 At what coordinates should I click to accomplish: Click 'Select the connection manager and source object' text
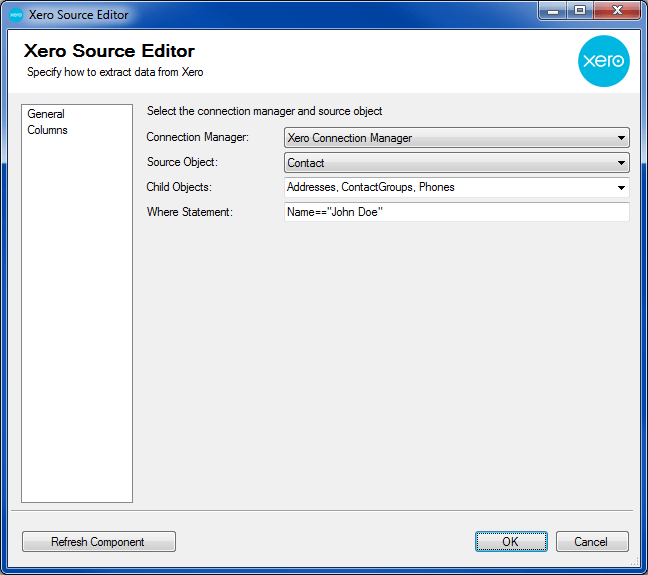click(264, 111)
